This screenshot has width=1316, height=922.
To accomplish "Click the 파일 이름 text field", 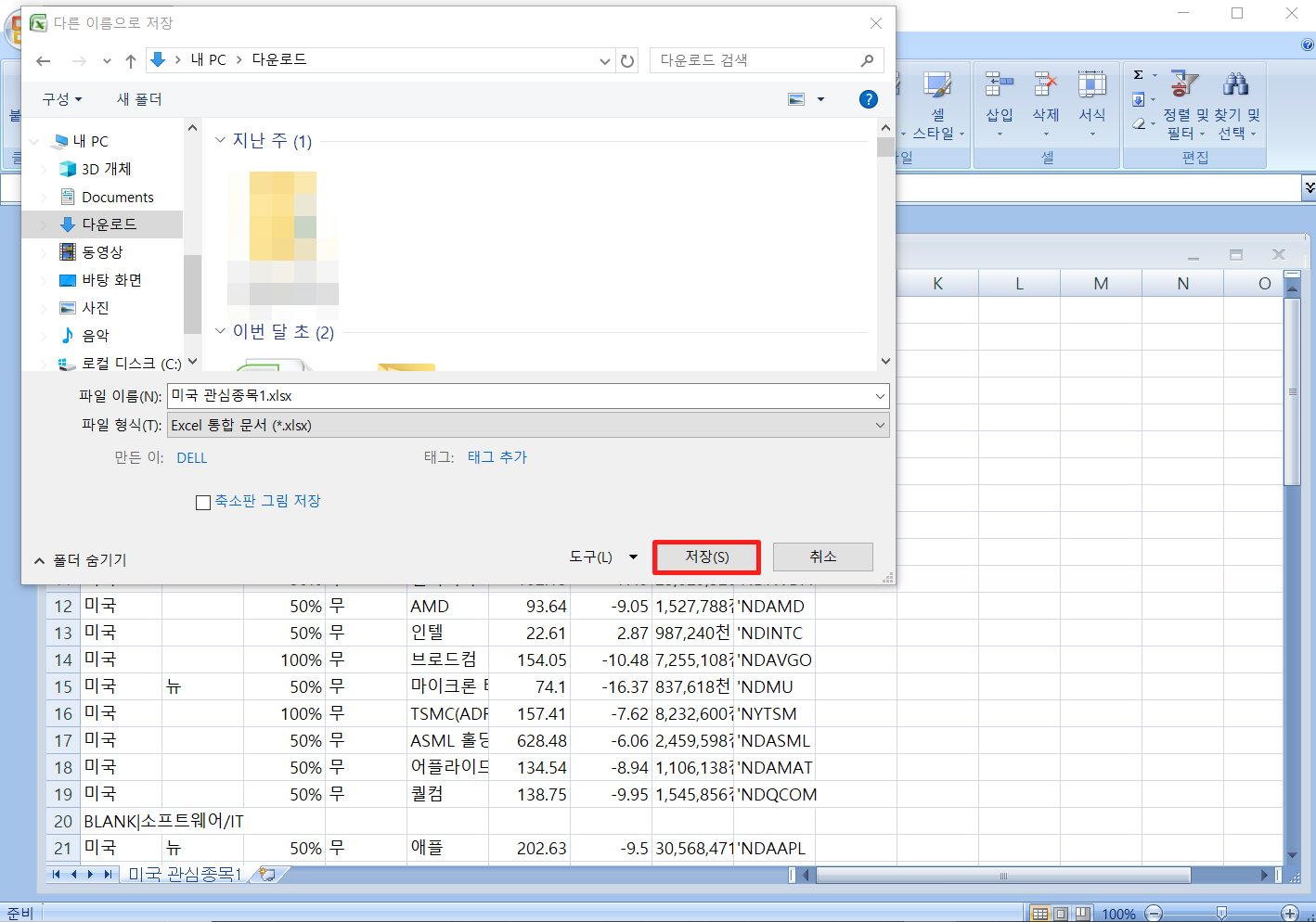I will tap(527, 396).
